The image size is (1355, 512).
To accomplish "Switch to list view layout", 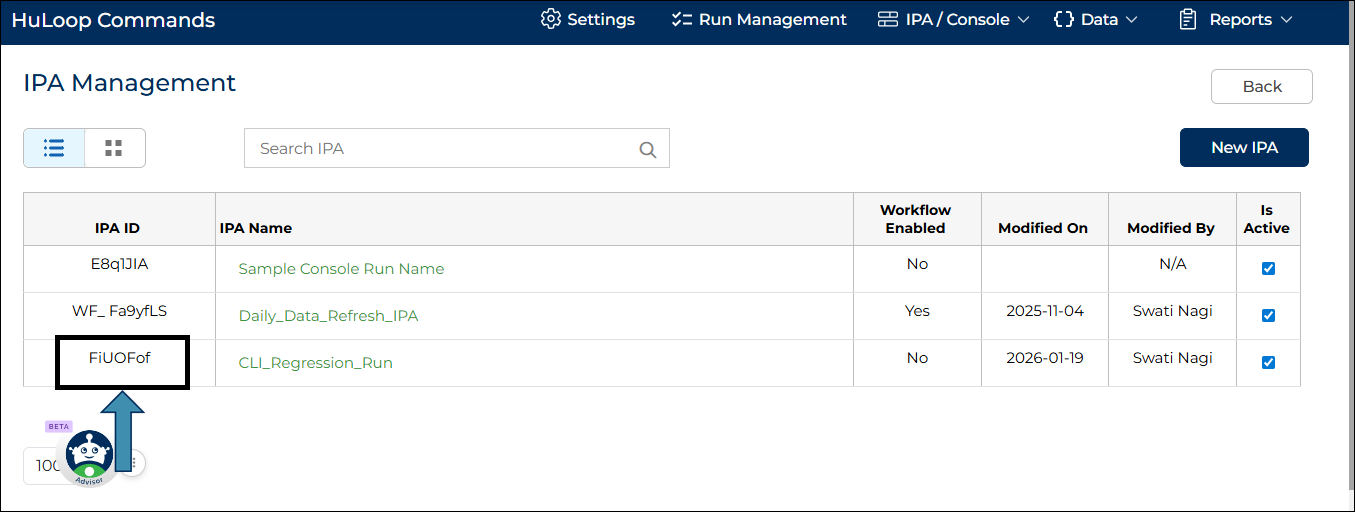I will point(54,148).
